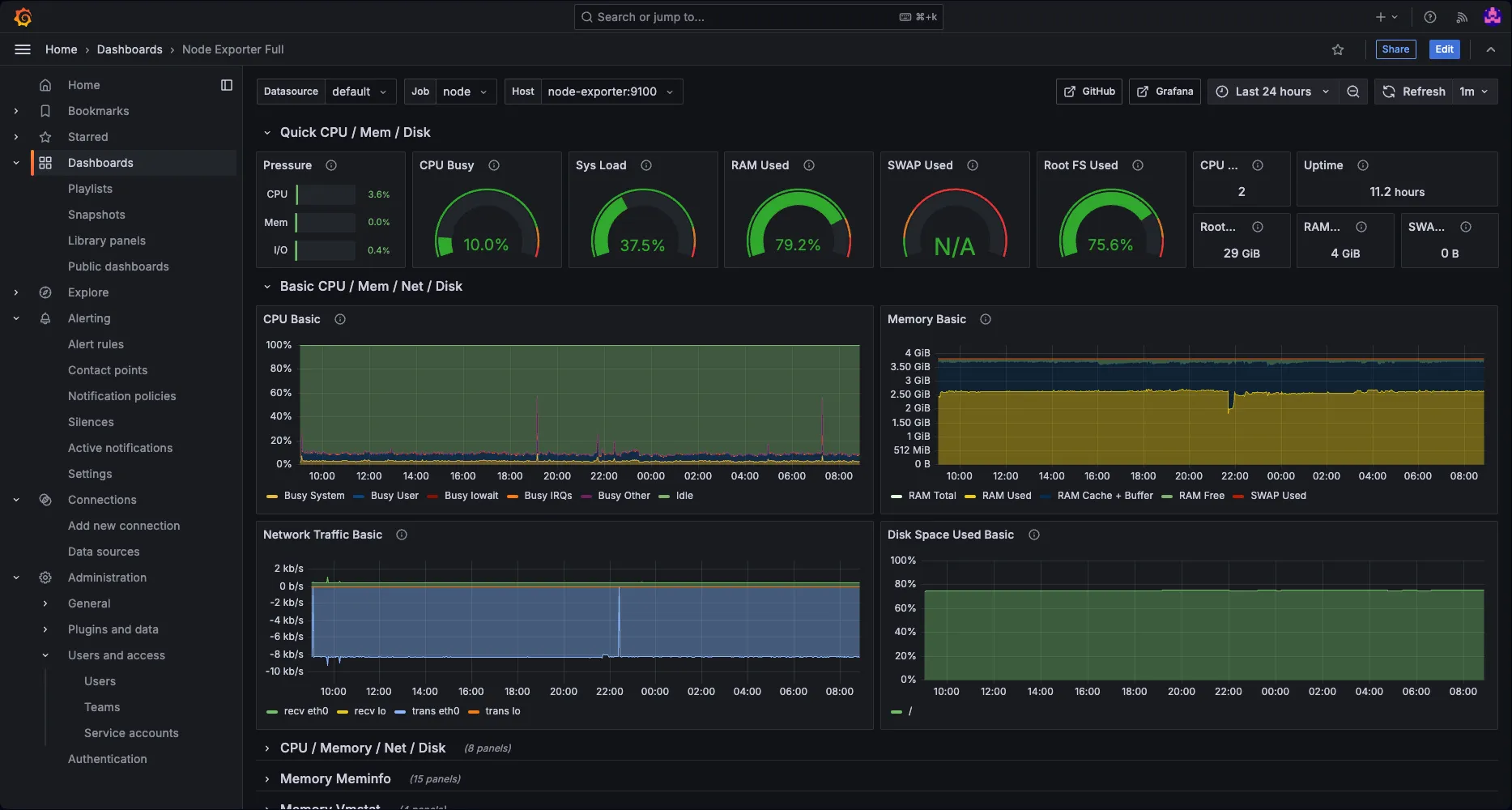The image size is (1512, 810).
Task: Click the RAM Free green legend swatch
Action: coord(1167,497)
